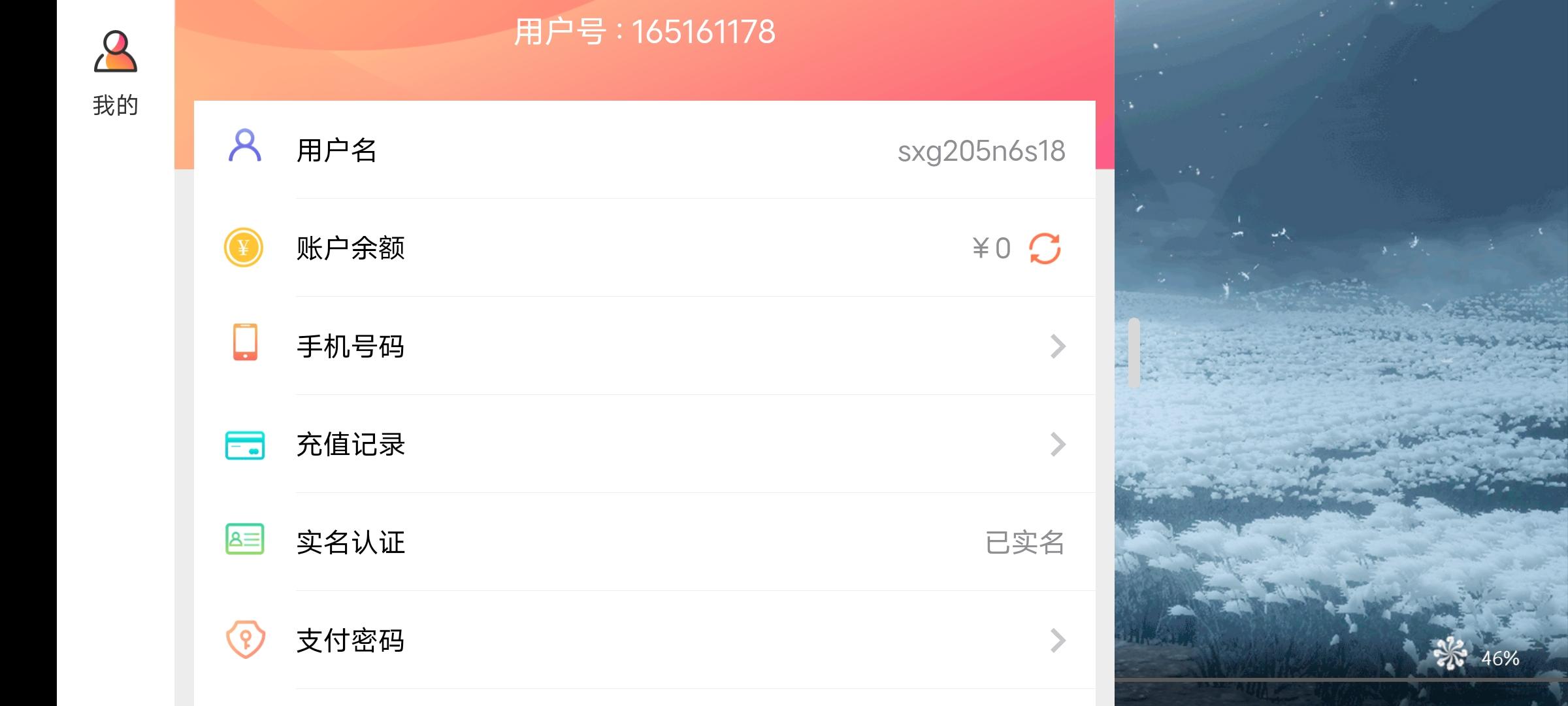Open the 手机号码 entry text
1568x706 pixels.
[351, 346]
